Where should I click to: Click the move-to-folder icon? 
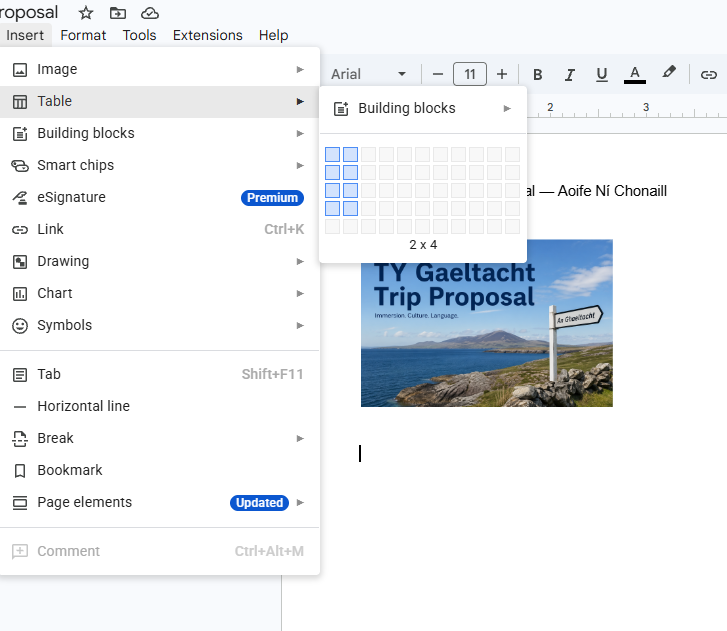click(118, 13)
